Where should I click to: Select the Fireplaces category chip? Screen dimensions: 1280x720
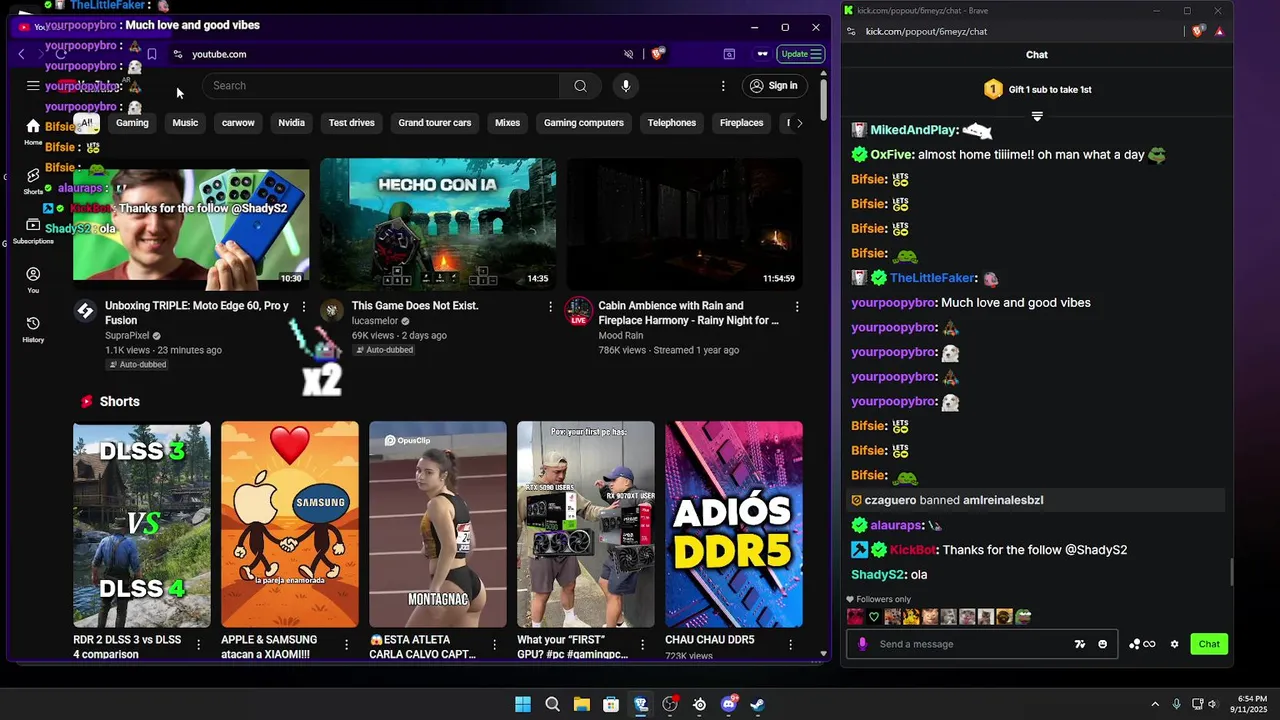pyautogui.click(x=741, y=123)
